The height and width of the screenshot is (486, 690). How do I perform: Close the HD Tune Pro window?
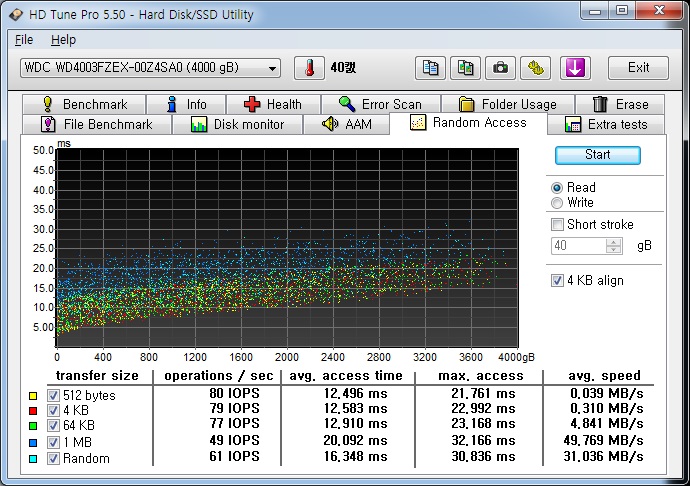[x=659, y=11]
